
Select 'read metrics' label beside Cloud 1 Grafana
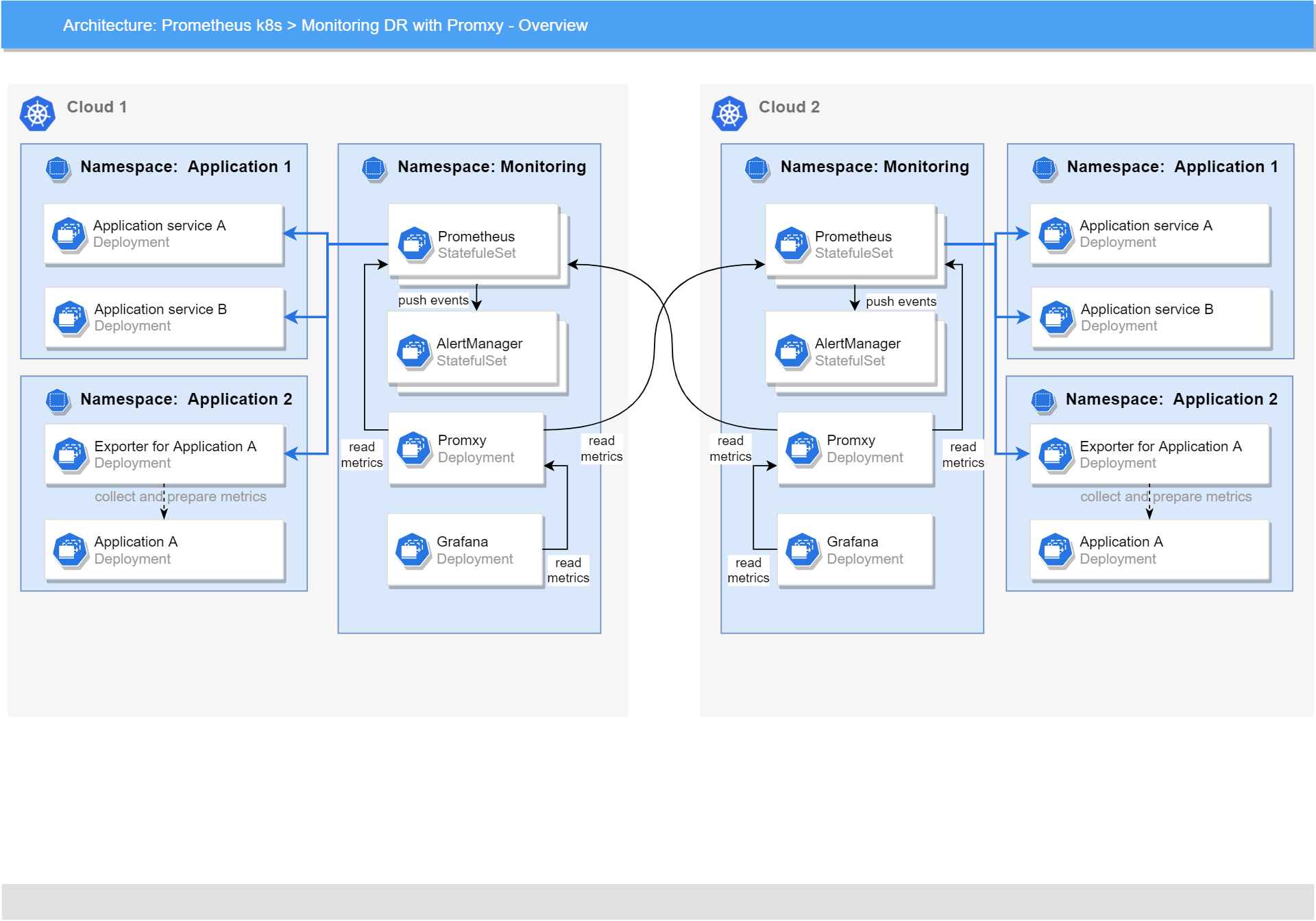568,571
